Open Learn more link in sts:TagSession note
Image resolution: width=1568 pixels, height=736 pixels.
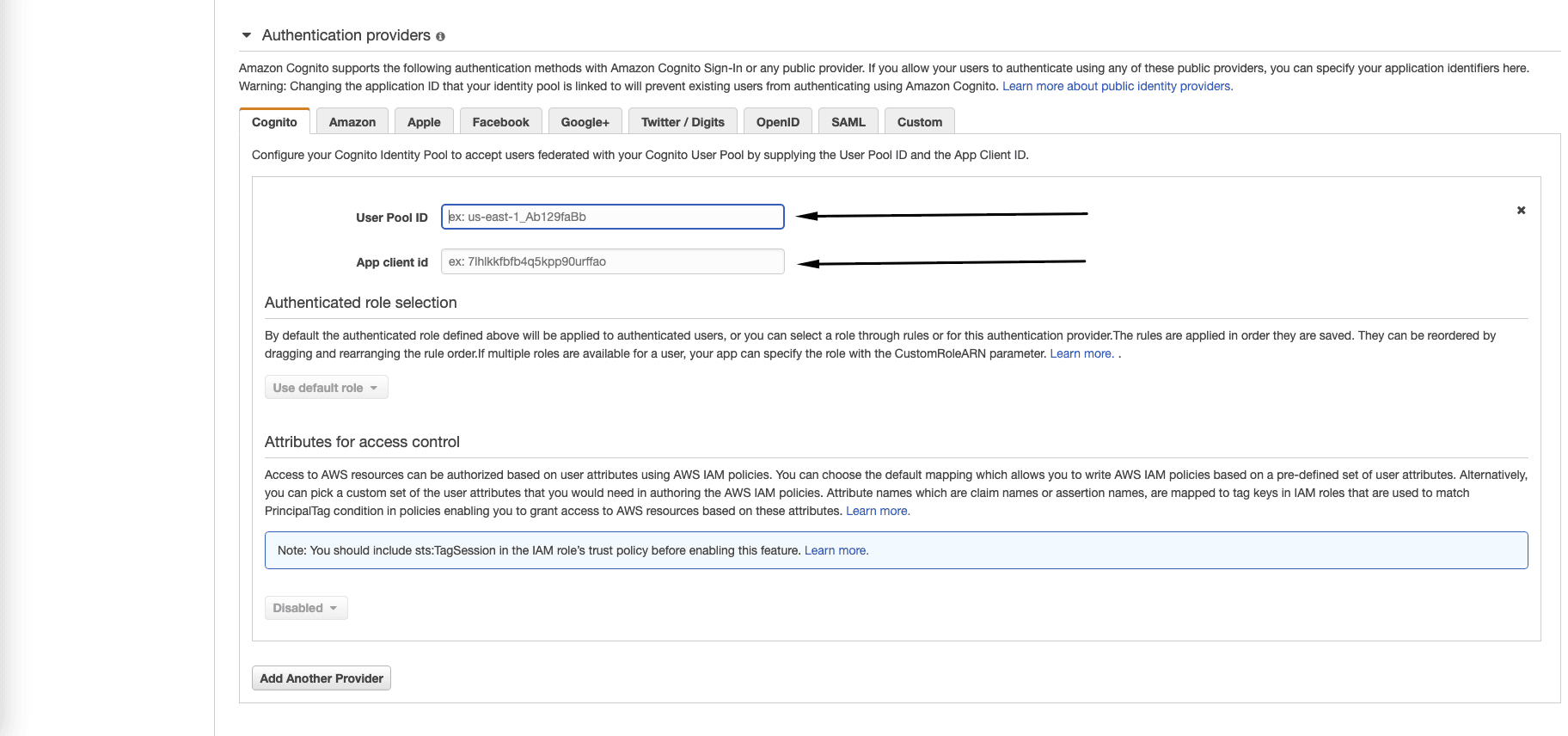(x=836, y=550)
